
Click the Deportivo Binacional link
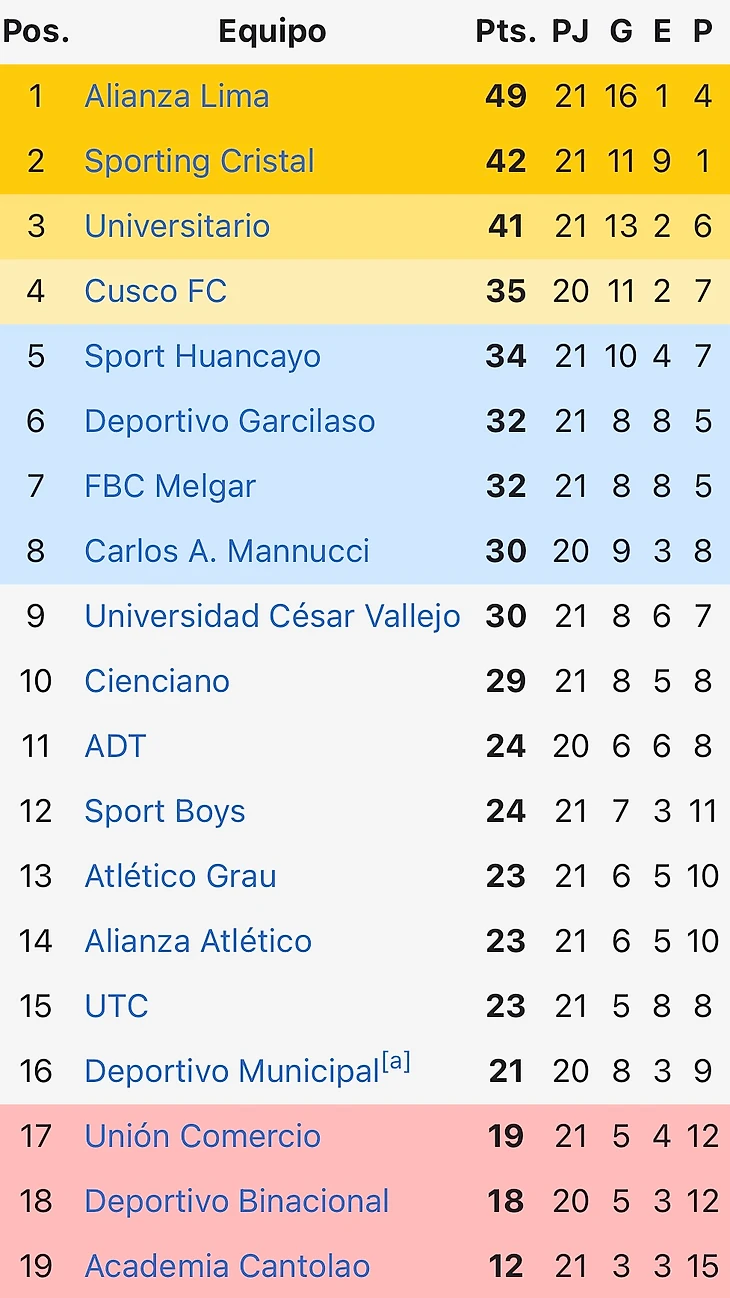pyautogui.click(x=236, y=1201)
